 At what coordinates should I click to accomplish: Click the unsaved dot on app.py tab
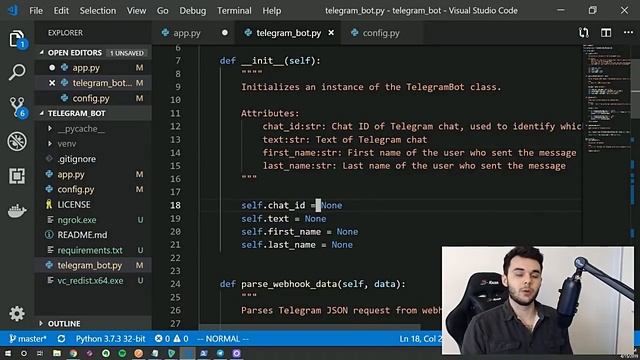point(224,33)
